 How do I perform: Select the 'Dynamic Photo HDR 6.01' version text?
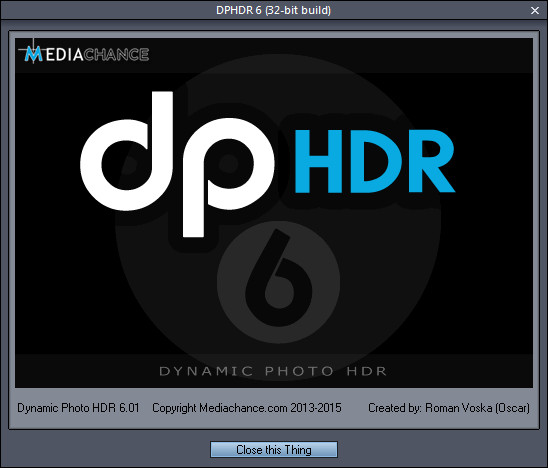coord(78,408)
